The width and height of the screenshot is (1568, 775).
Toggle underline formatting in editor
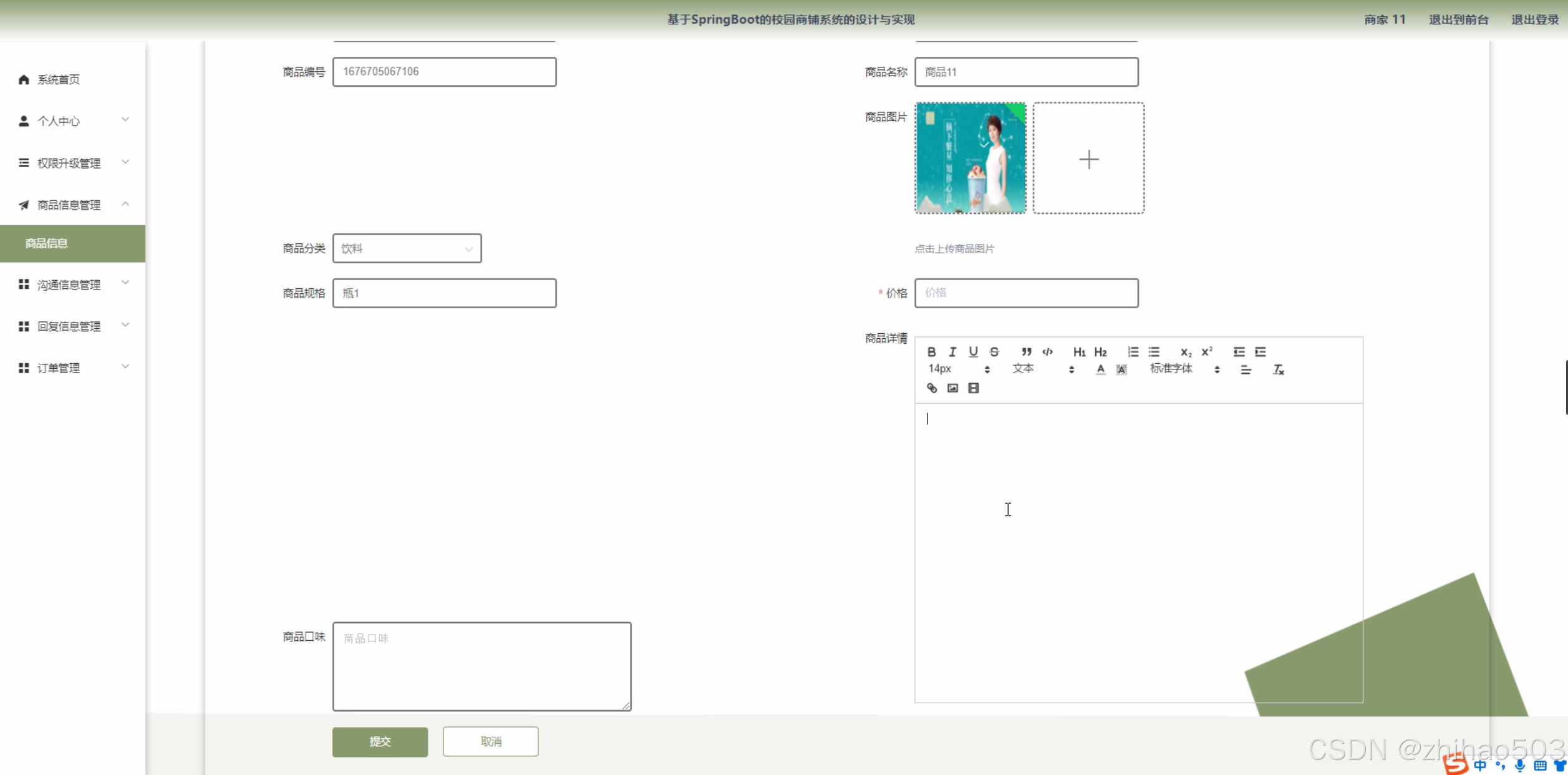pos(973,352)
